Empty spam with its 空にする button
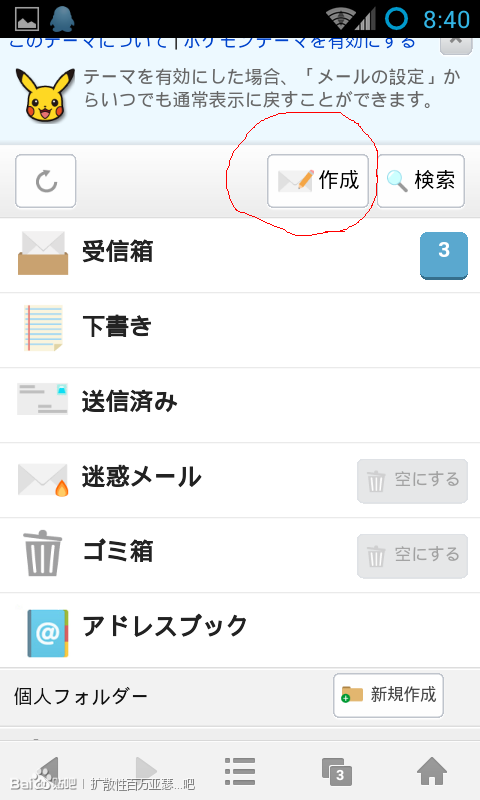The width and height of the screenshot is (480, 800). tap(412, 481)
